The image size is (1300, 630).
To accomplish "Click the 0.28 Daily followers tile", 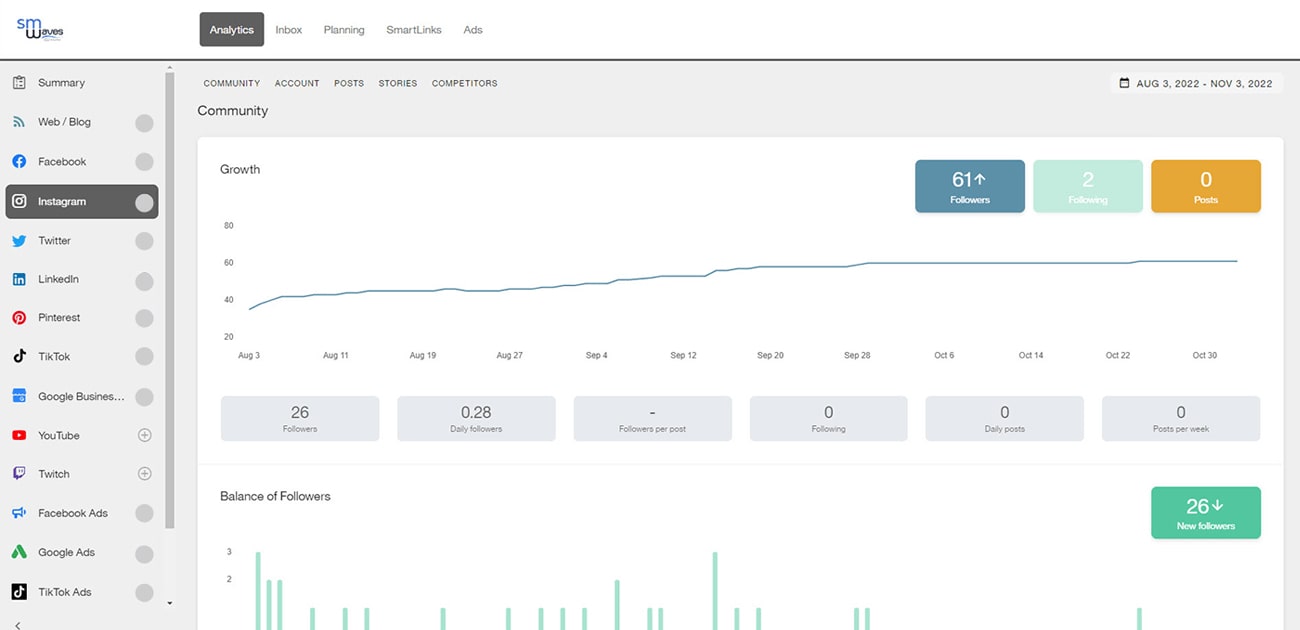I will click(476, 418).
